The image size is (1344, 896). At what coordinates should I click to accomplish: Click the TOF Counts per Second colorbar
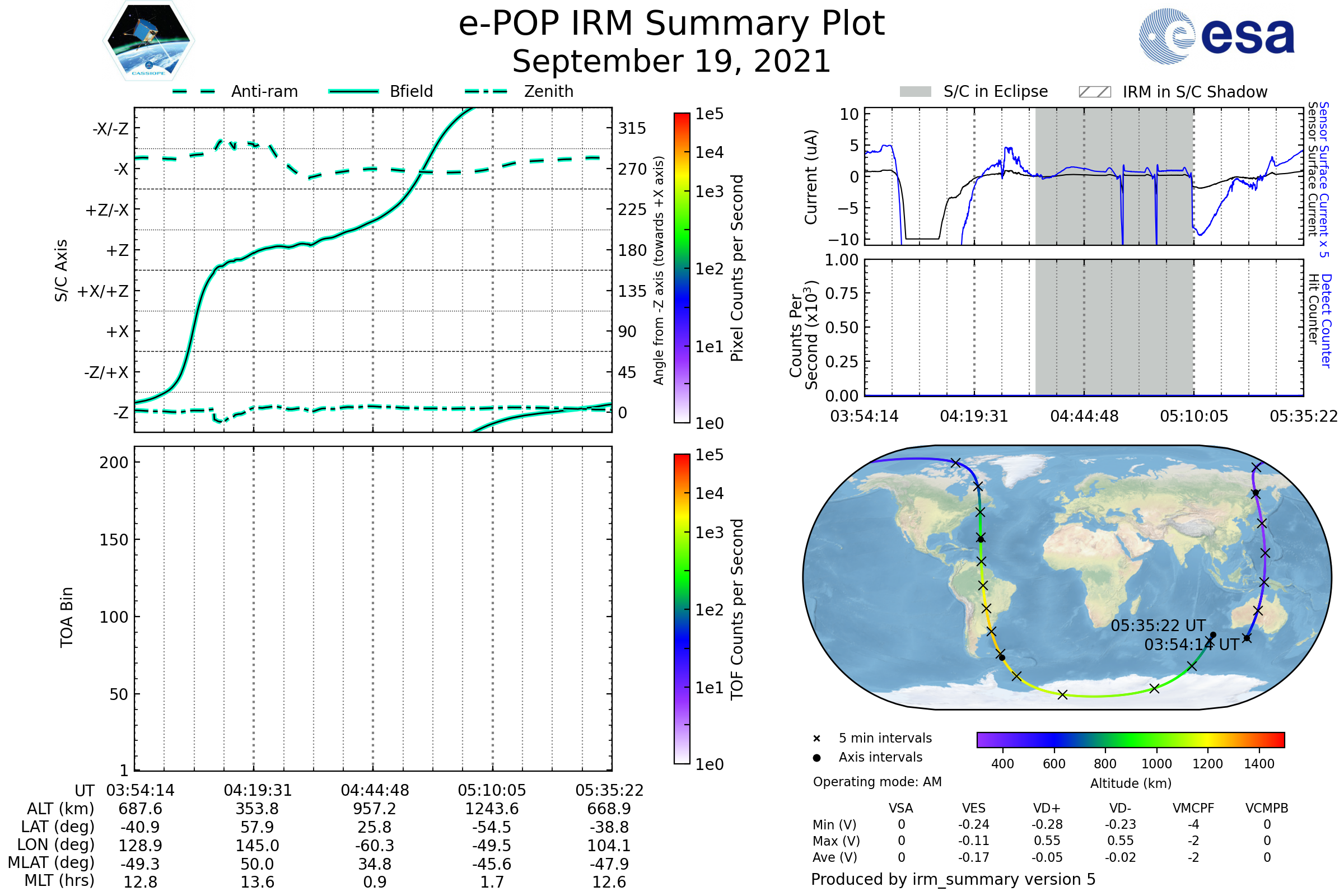682,609
